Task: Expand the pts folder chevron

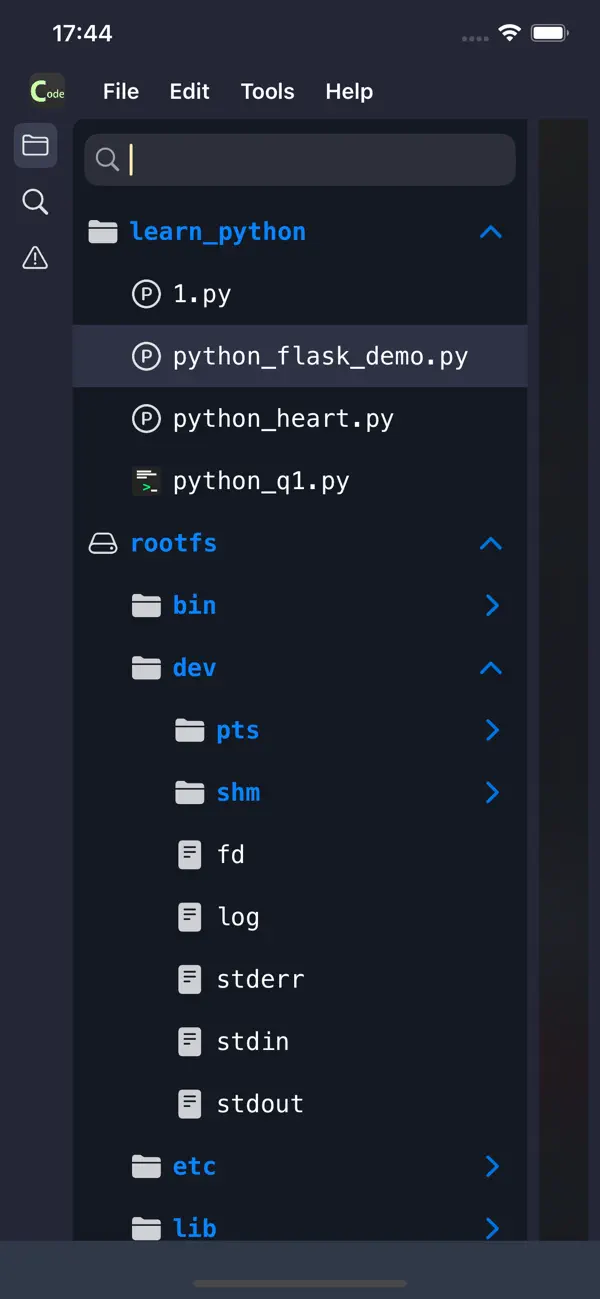Action: click(490, 730)
